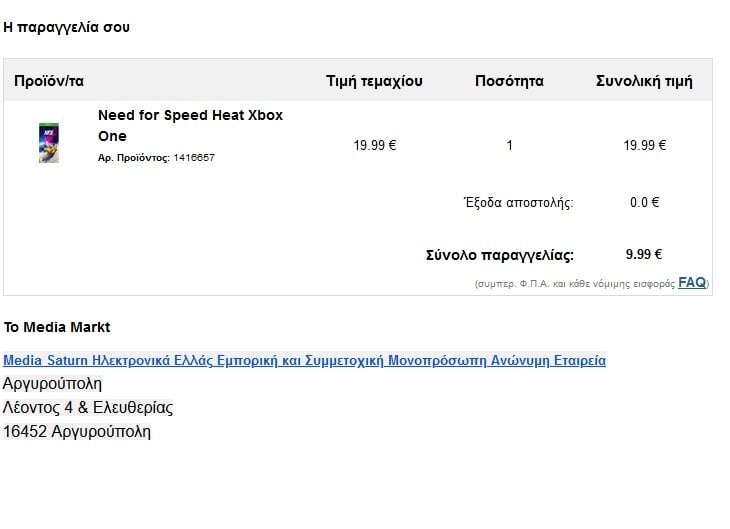Click the 0.0 € shipping cost
Image resolution: width=730 pixels, height=529 pixels.
coord(645,202)
